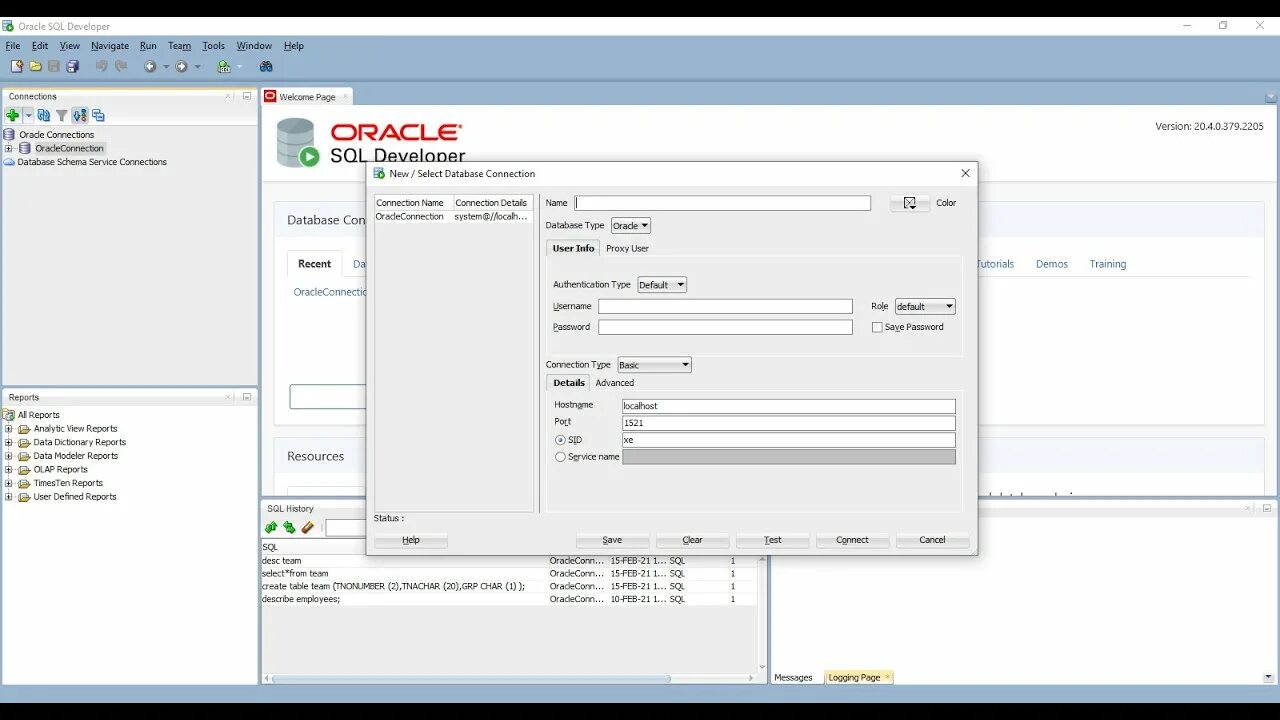Click the Username input field
The image size is (1280, 720).
(x=725, y=307)
